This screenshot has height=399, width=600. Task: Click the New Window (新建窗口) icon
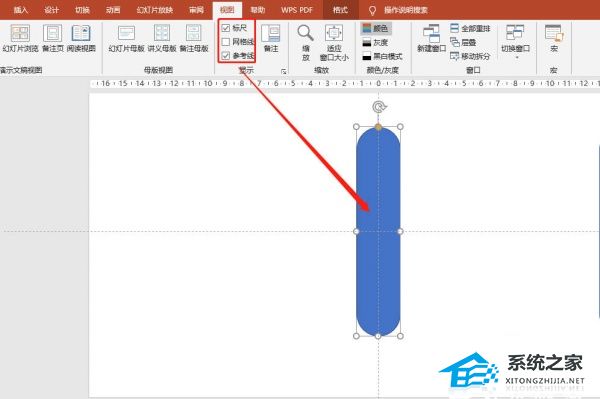(x=432, y=34)
